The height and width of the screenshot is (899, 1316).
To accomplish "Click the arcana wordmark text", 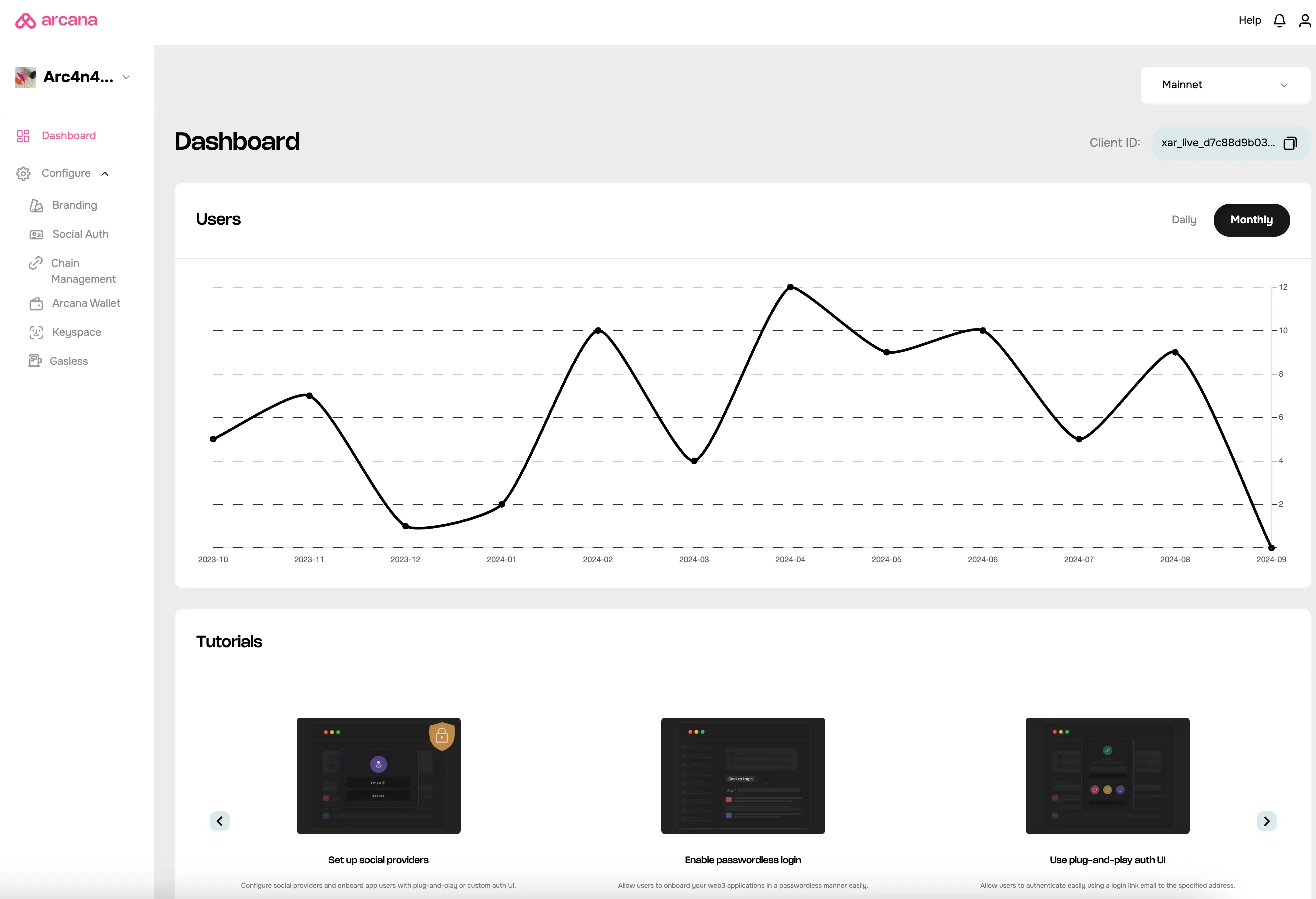I will pos(69,20).
